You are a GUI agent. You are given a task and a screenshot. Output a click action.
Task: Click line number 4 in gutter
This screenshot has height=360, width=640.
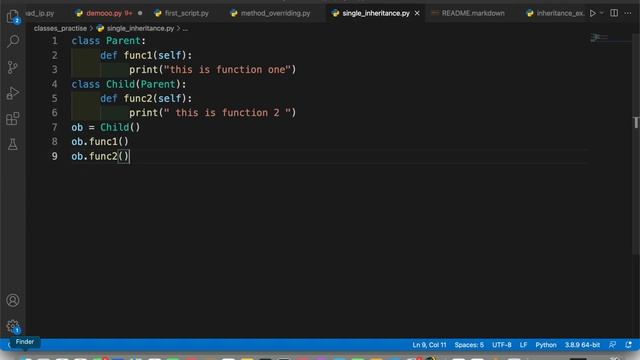pyautogui.click(x=54, y=84)
